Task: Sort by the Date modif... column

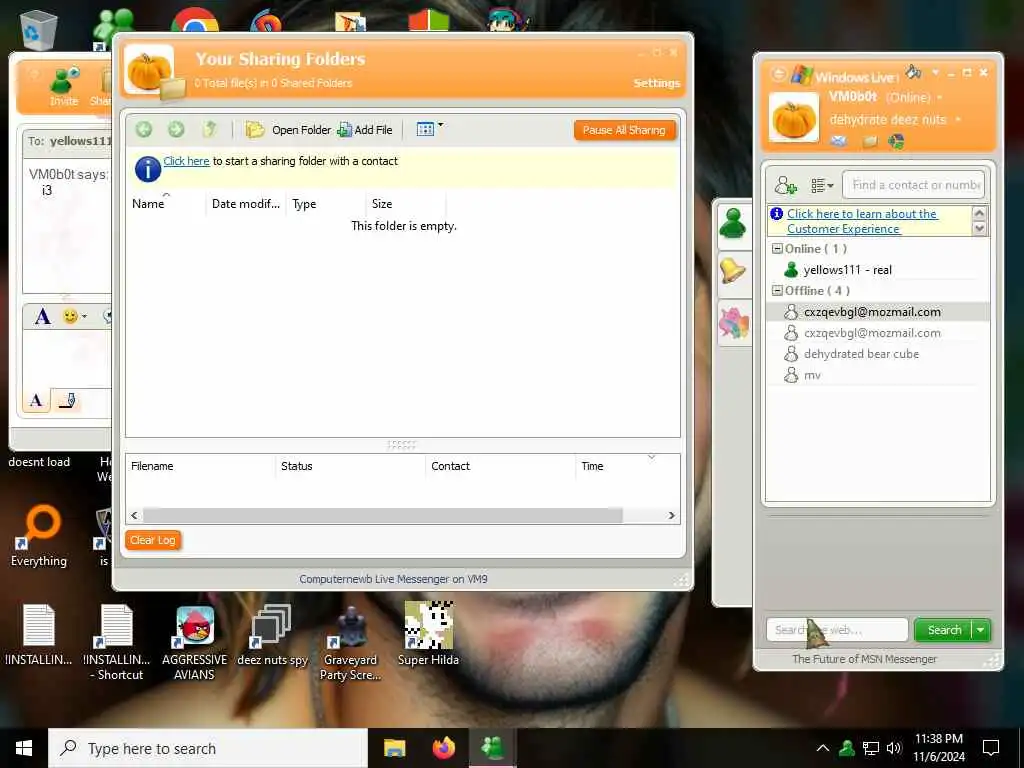Action: [x=246, y=204]
